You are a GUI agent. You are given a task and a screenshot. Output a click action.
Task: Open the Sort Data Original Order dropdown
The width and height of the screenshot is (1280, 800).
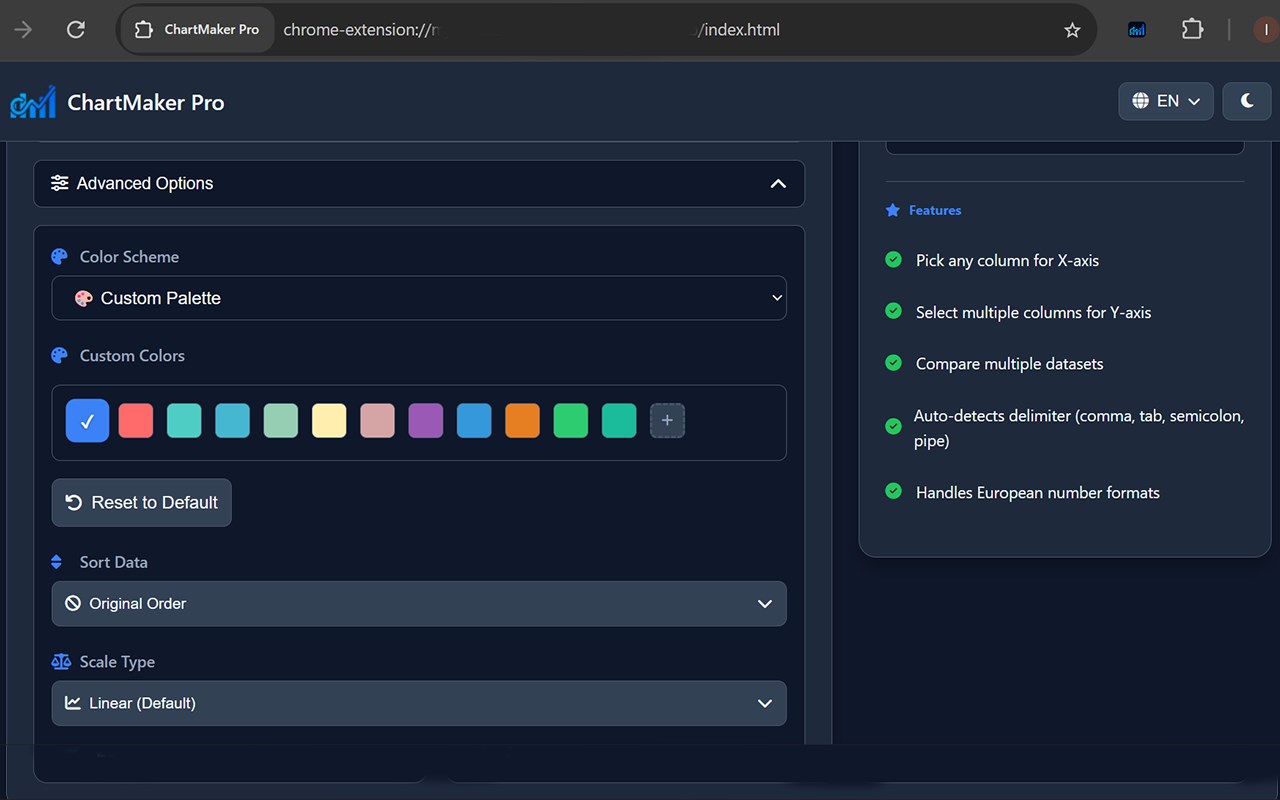[419, 604]
